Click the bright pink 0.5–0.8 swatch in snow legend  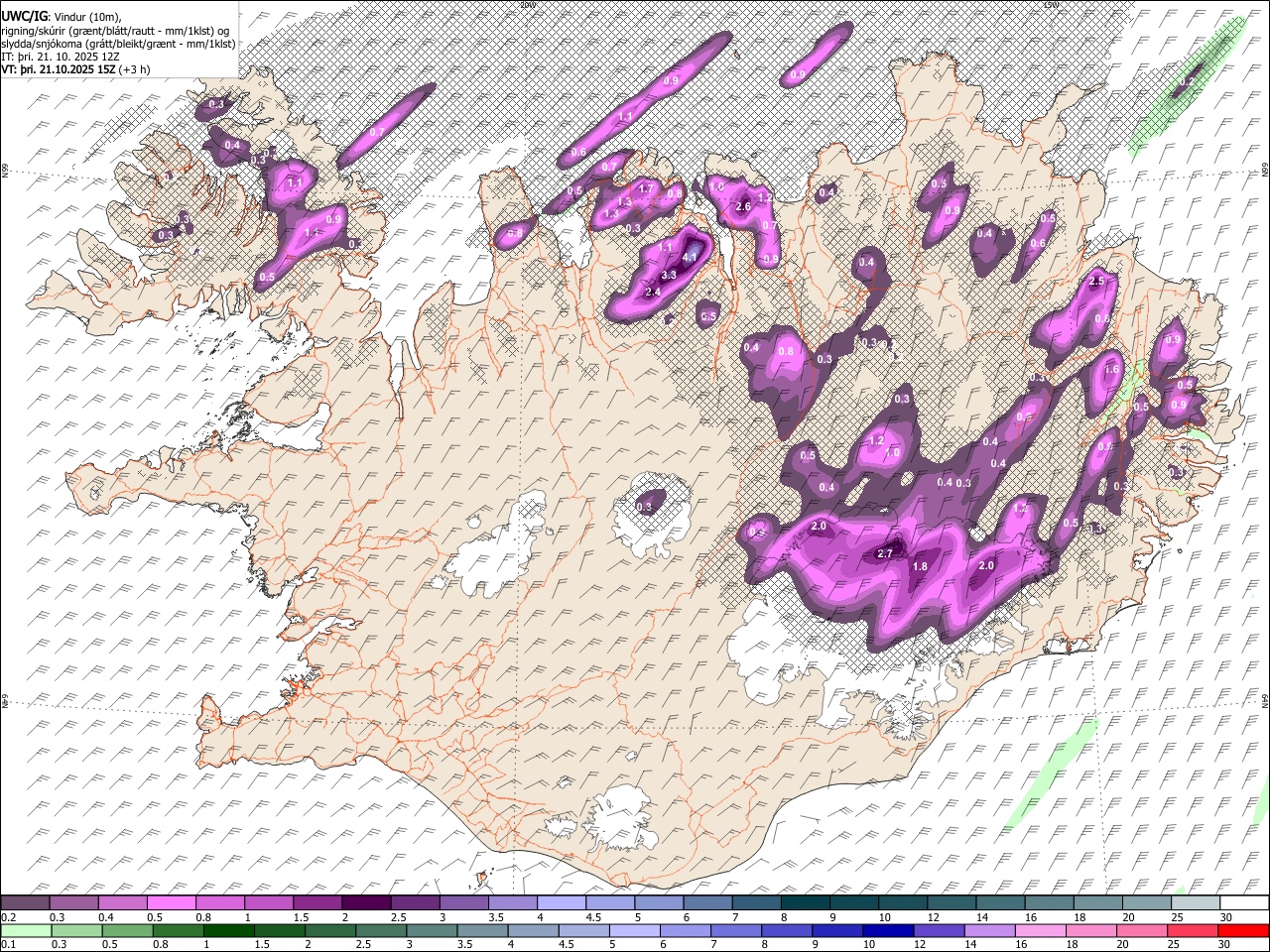click(x=173, y=903)
